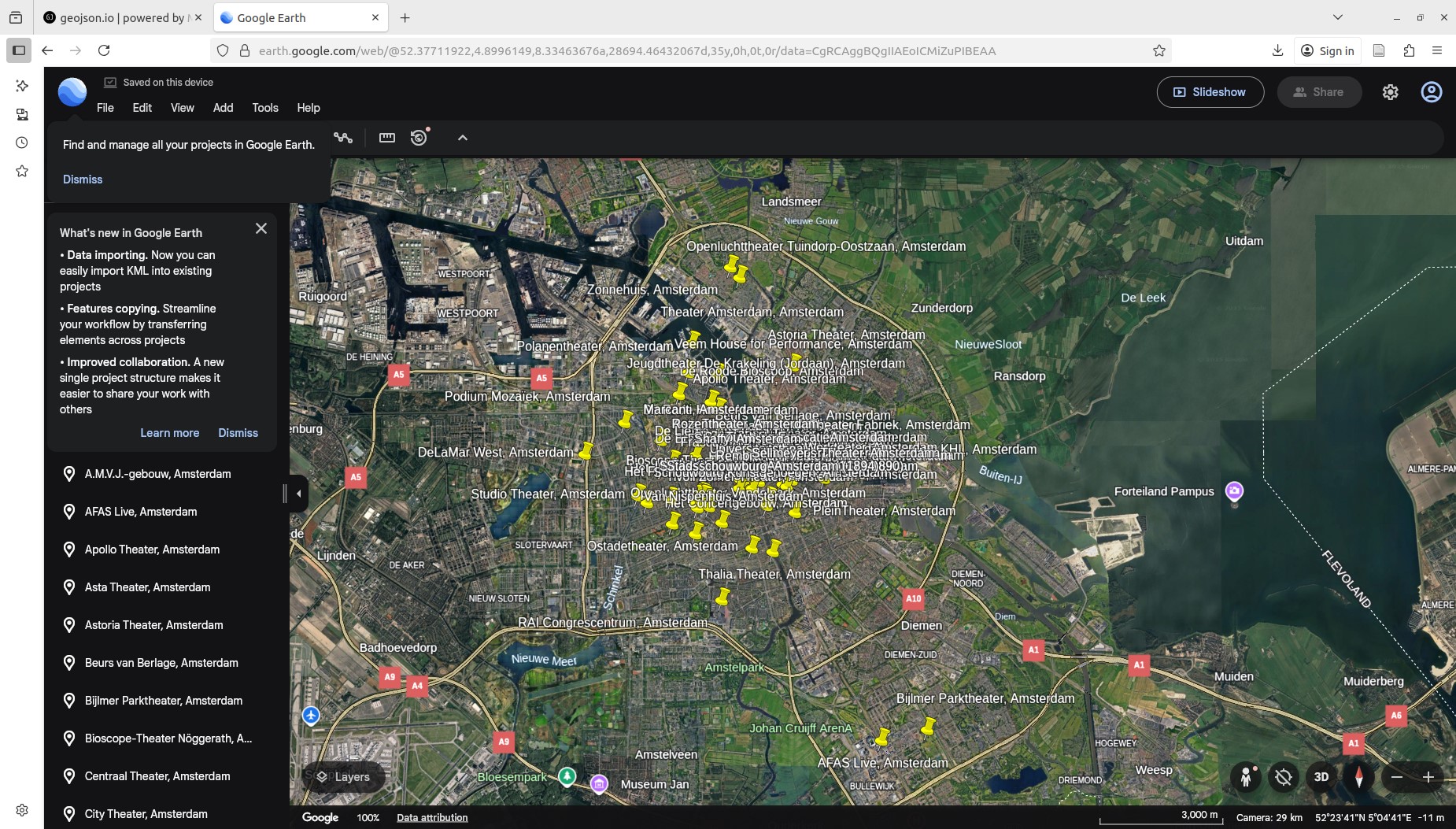Open the Learn more link
Viewport: 1456px width, 829px height.
(x=170, y=433)
